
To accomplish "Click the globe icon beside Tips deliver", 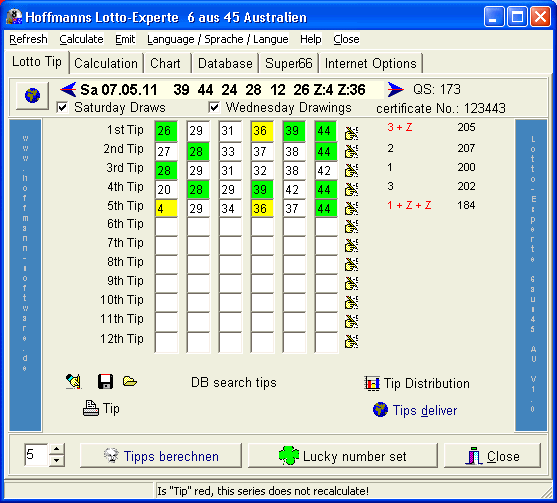I will point(380,410).
